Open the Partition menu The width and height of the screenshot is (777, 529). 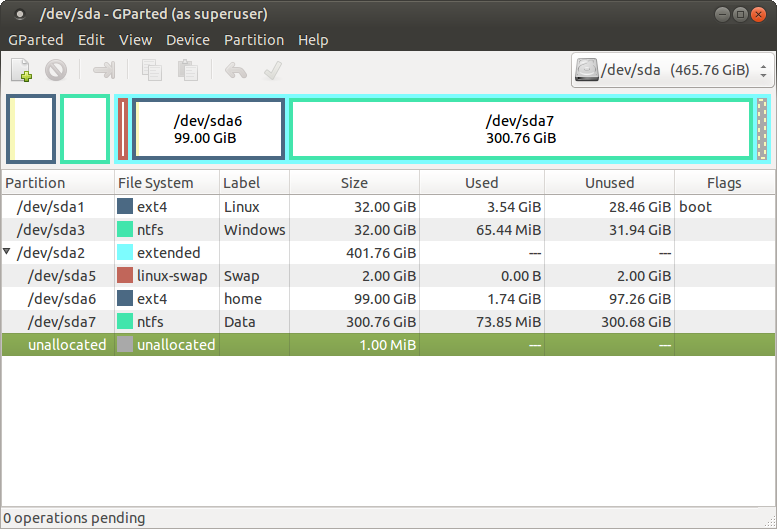click(x=253, y=40)
